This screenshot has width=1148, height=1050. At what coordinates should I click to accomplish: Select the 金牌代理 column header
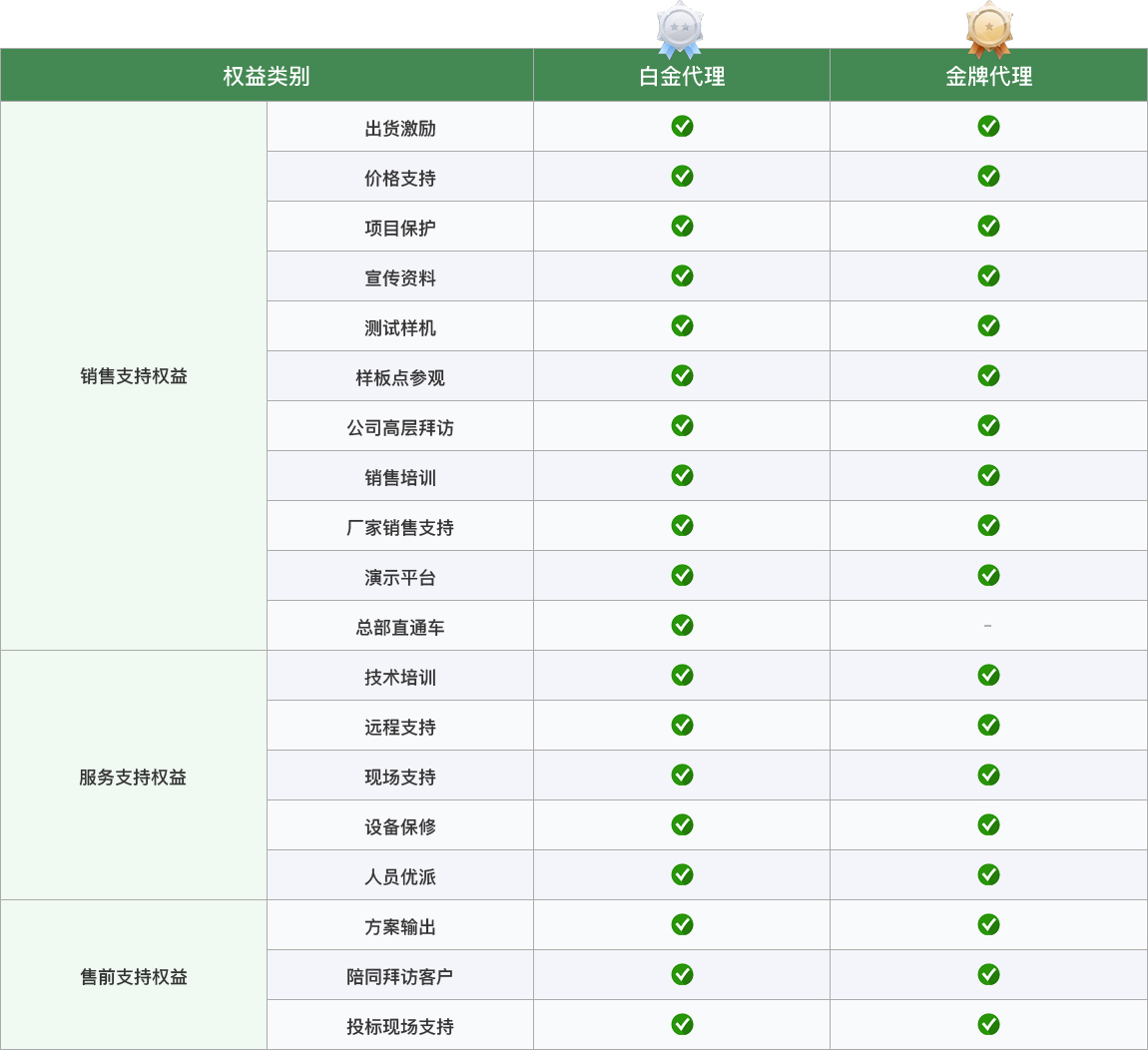pyautogui.click(x=988, y=74)
